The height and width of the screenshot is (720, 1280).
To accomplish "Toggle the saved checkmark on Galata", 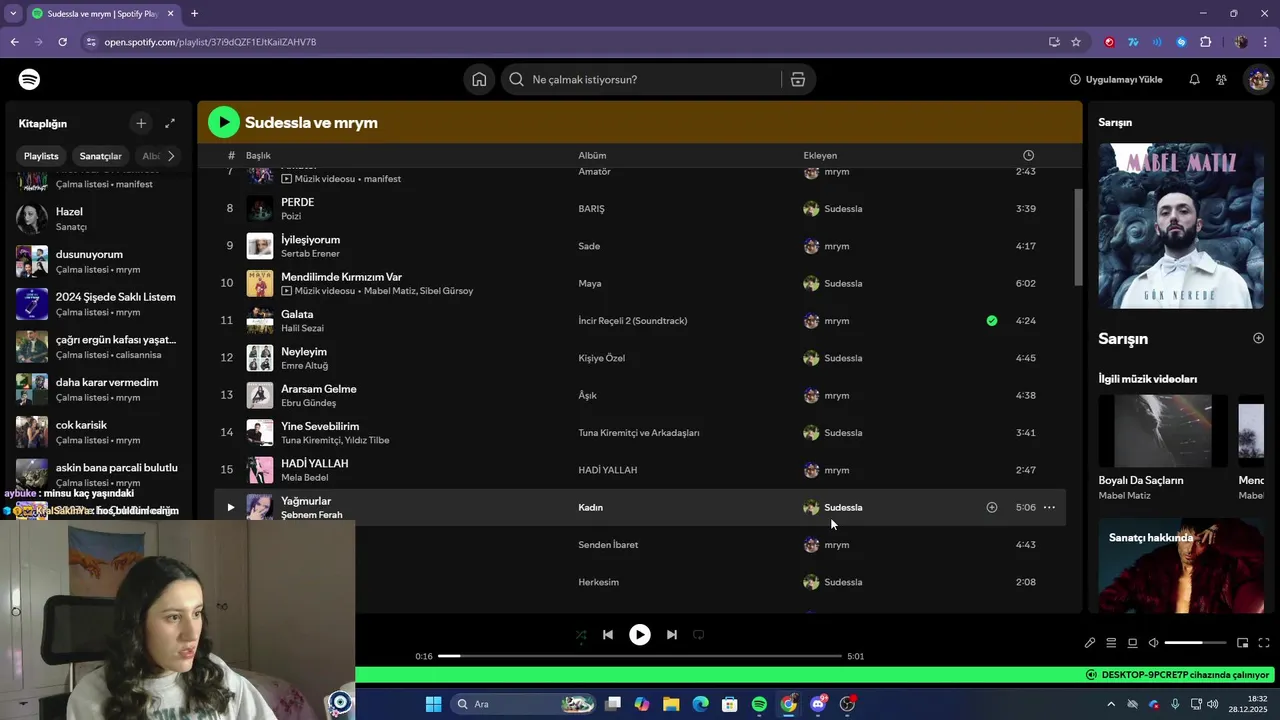I will pos(992,321).
